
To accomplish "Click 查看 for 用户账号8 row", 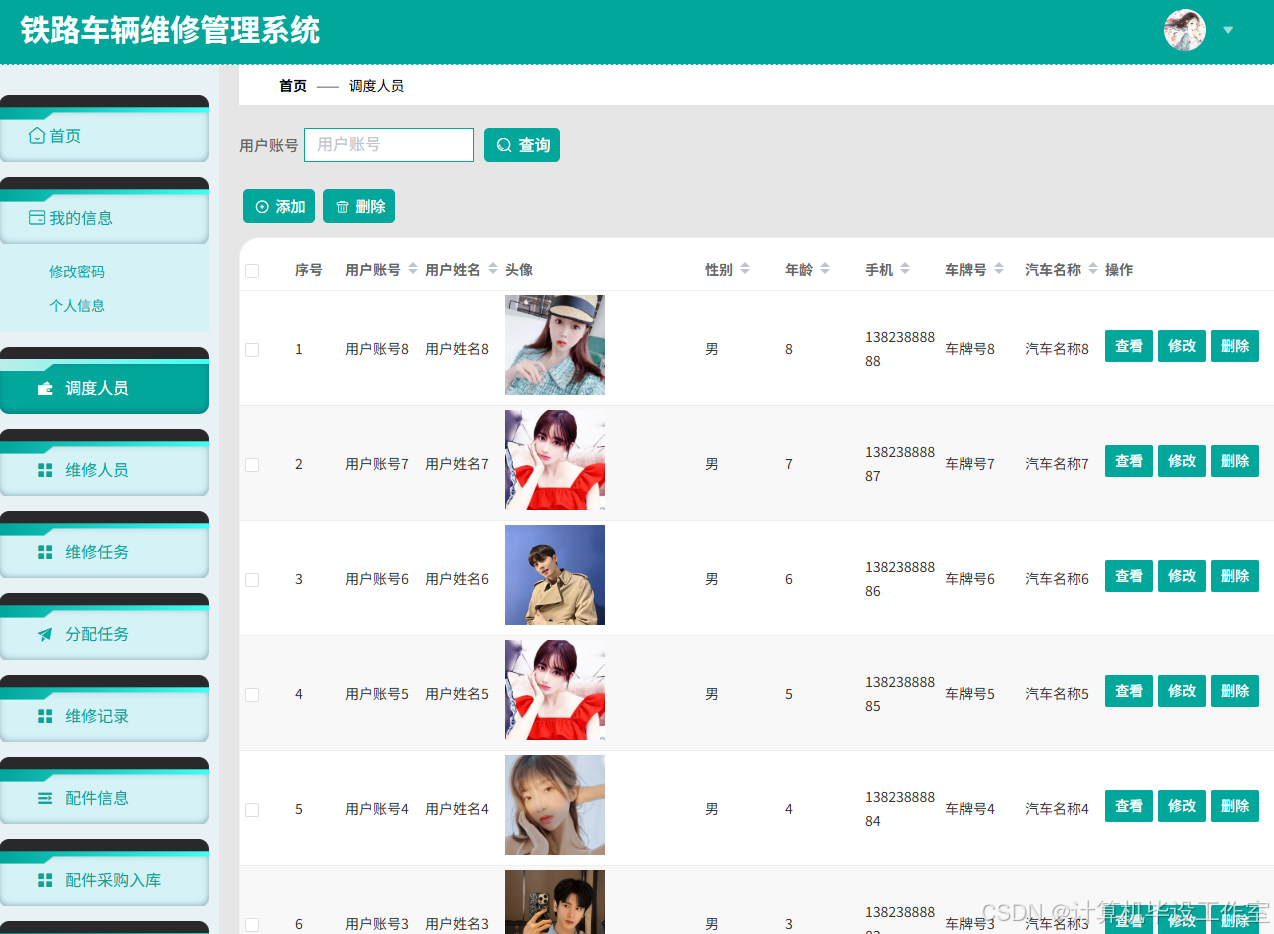I will click(1129, 346).
